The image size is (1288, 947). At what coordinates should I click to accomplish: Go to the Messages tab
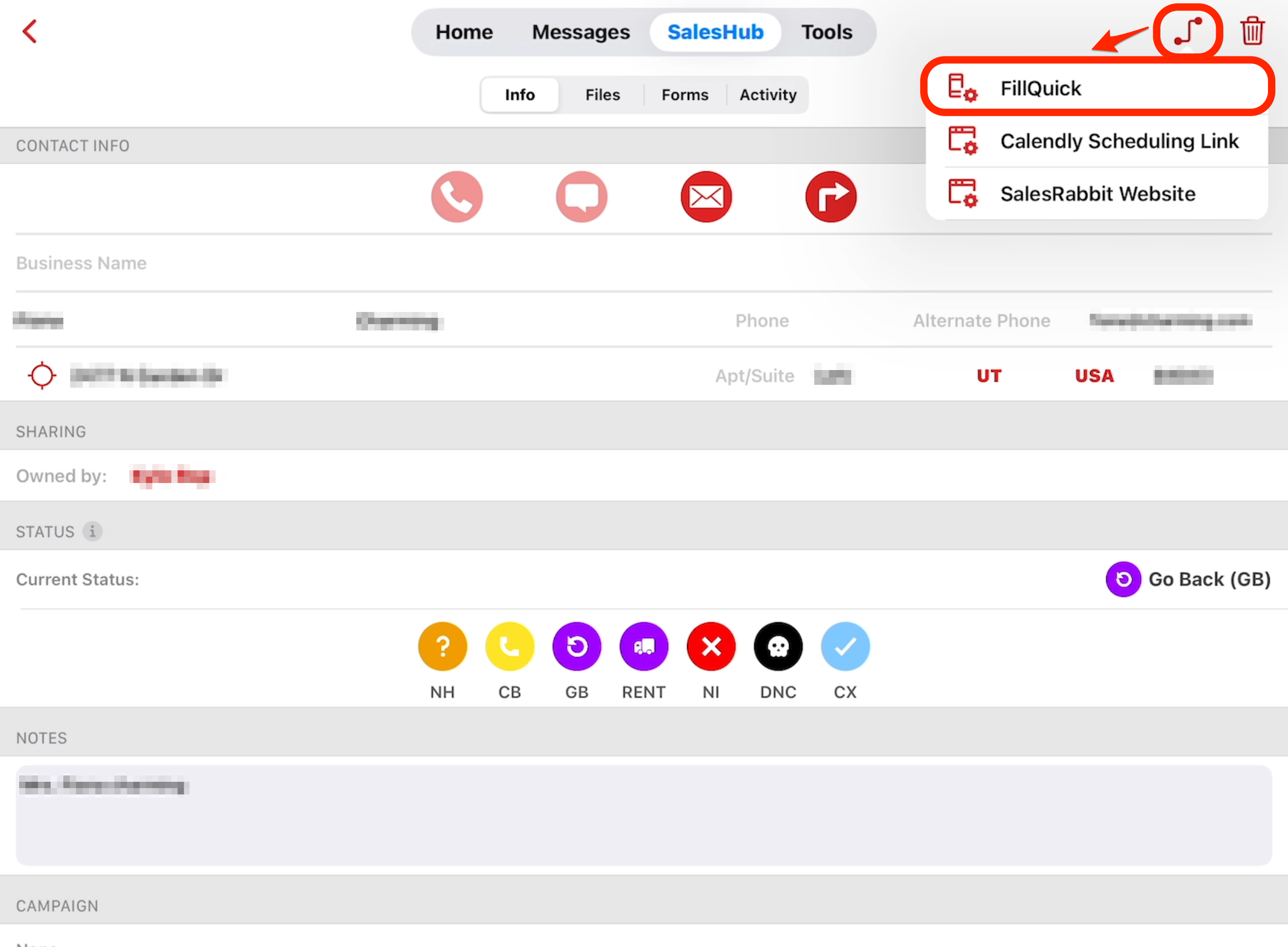[580, 32]
